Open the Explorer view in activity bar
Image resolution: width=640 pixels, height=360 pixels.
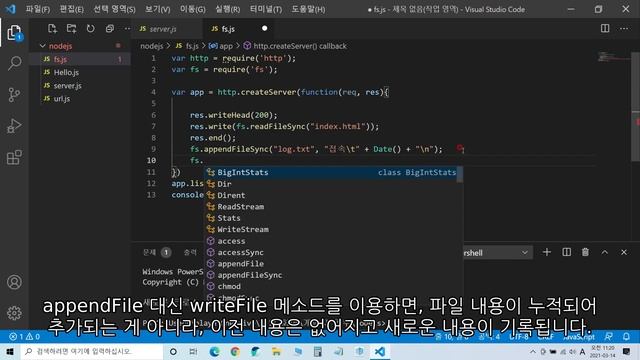[14, 33]
